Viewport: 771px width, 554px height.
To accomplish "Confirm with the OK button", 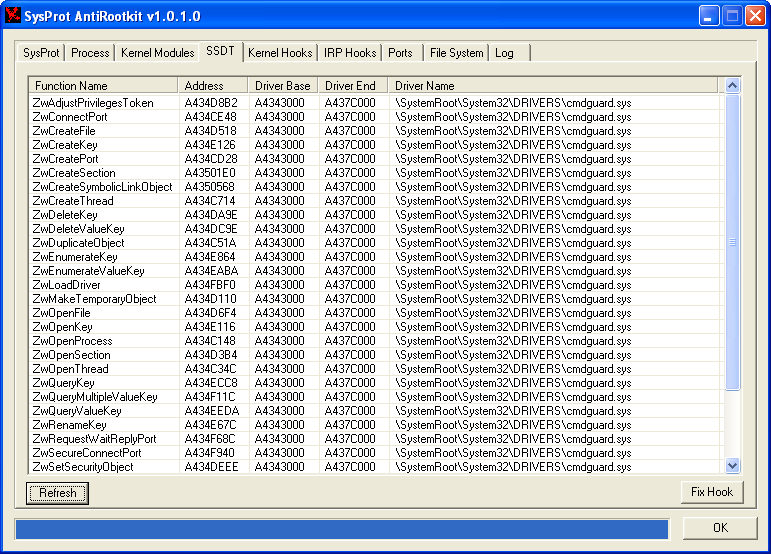I will 720,528.
